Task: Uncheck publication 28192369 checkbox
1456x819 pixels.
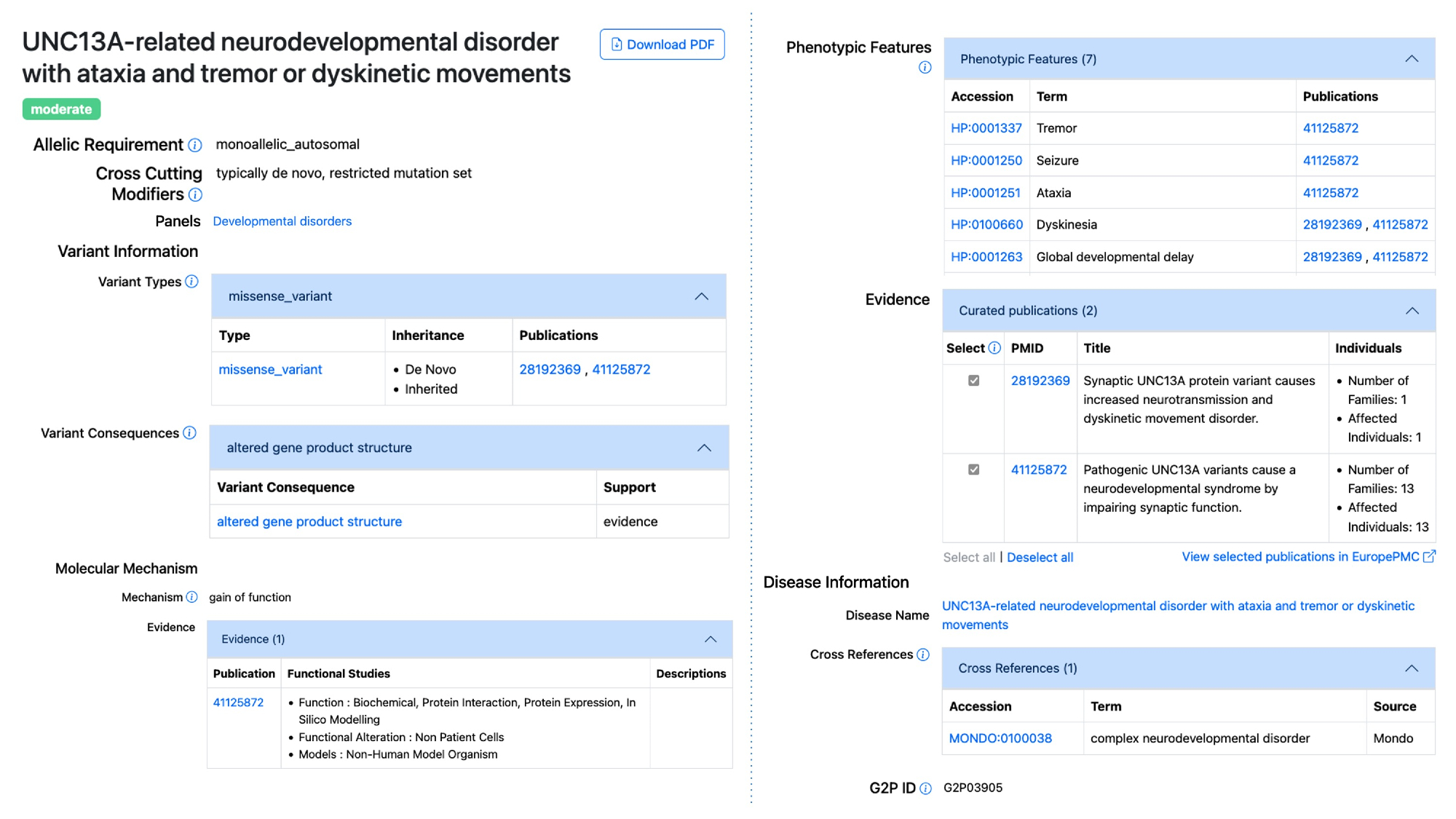Action: 973,381
